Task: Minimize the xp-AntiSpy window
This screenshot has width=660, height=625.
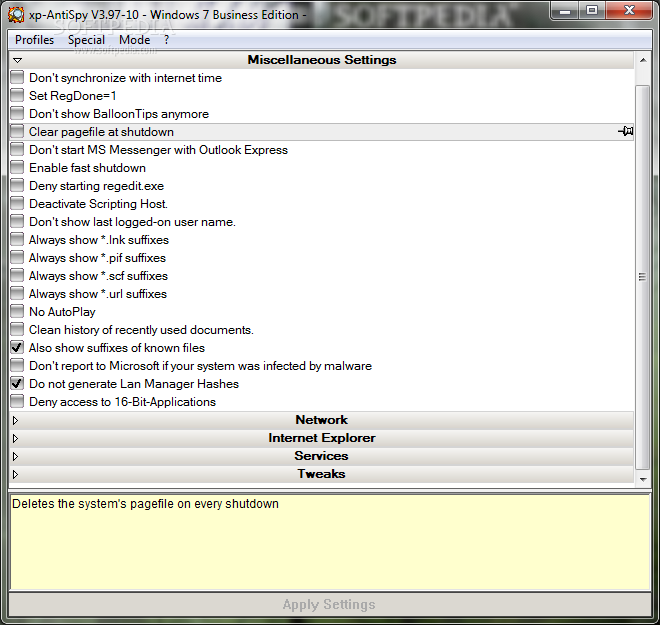Action: click(x=564, y=11)
